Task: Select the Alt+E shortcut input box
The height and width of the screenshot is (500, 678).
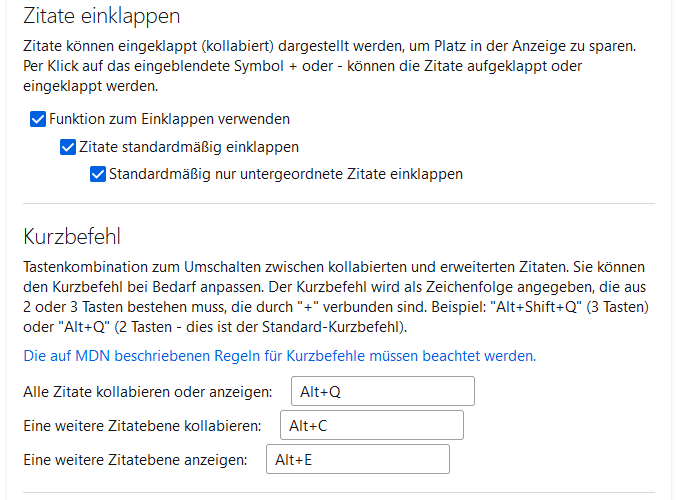Action: click(357, 460)
